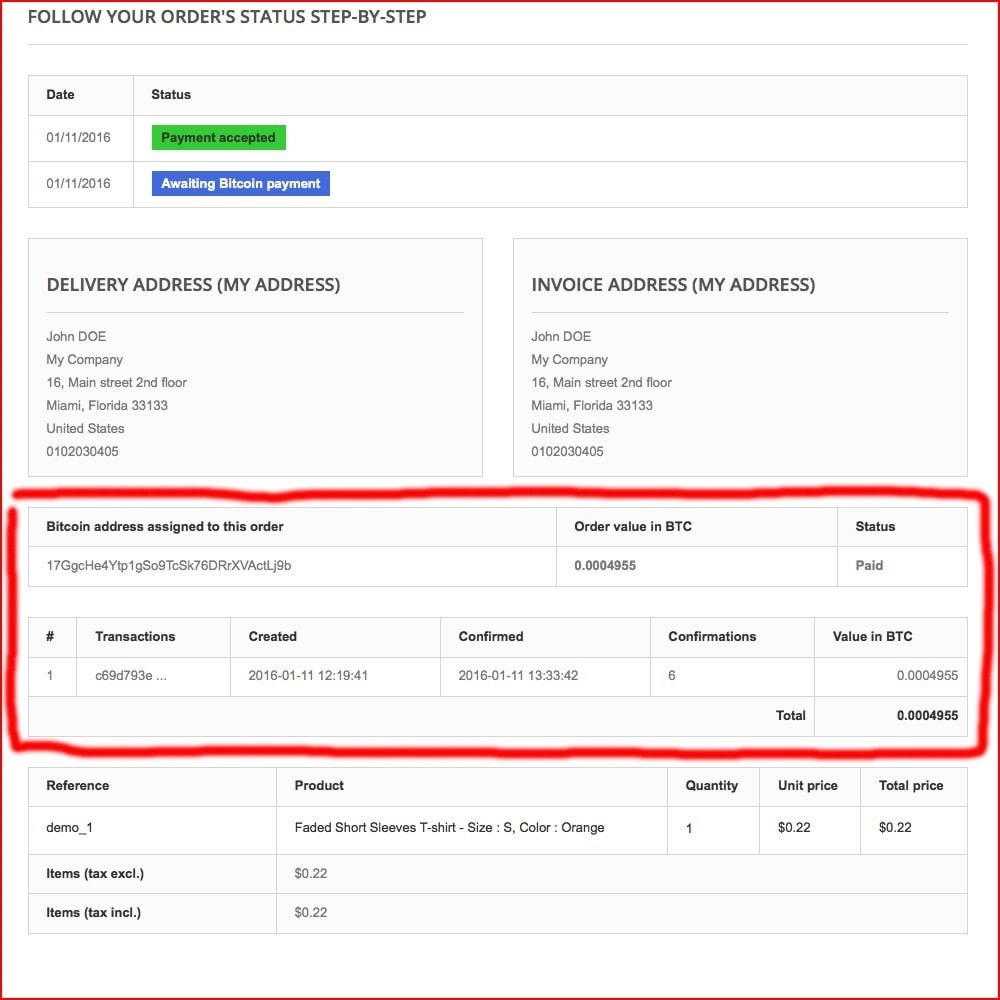This screenshot has width=1000, height=1000.
Task: Click the Quantity column header
Action: pyautogui.click(x=711, y=786)
